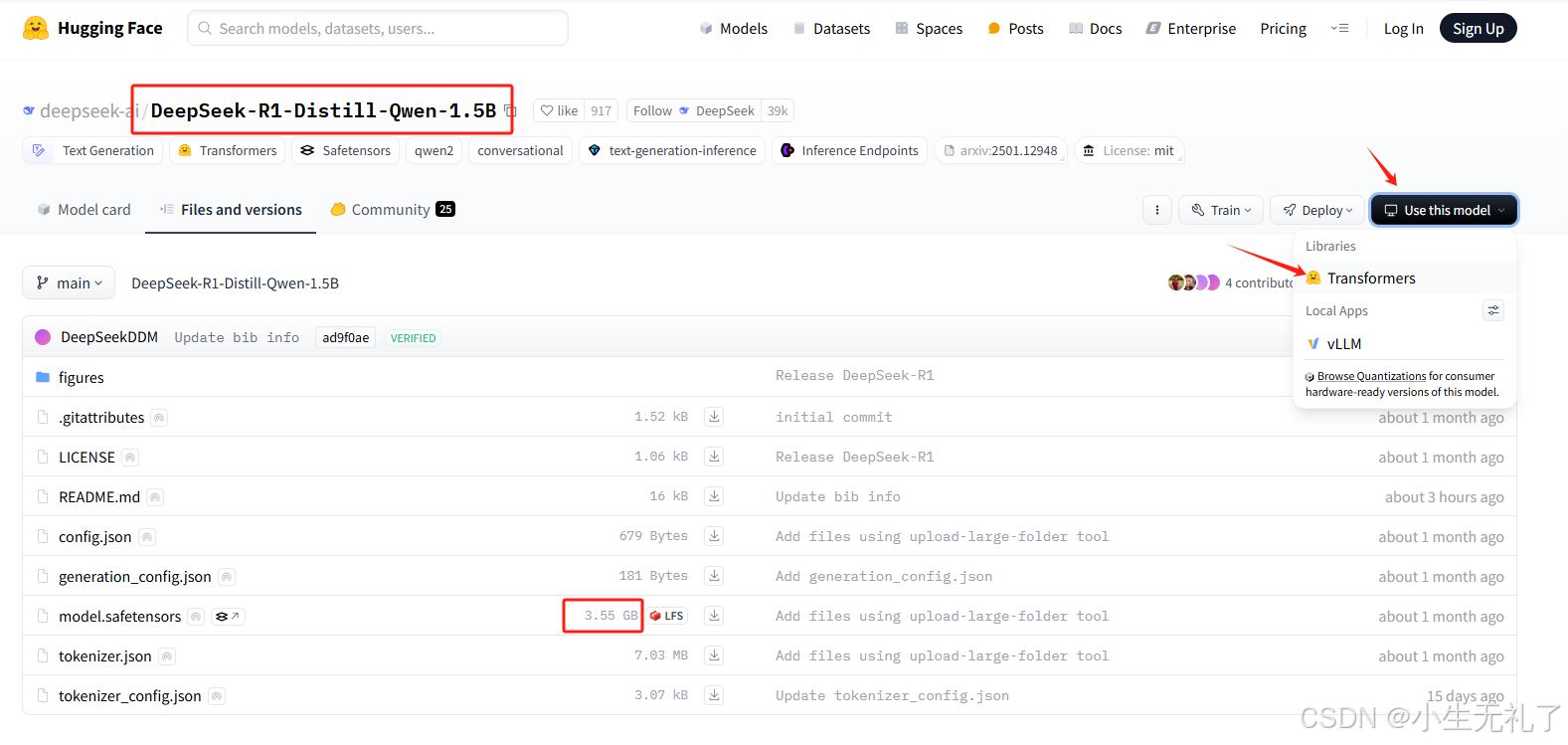Copy the model name with the copy icon
Viewport: 1568px width, 745px height.
click(x=511, y=111)
